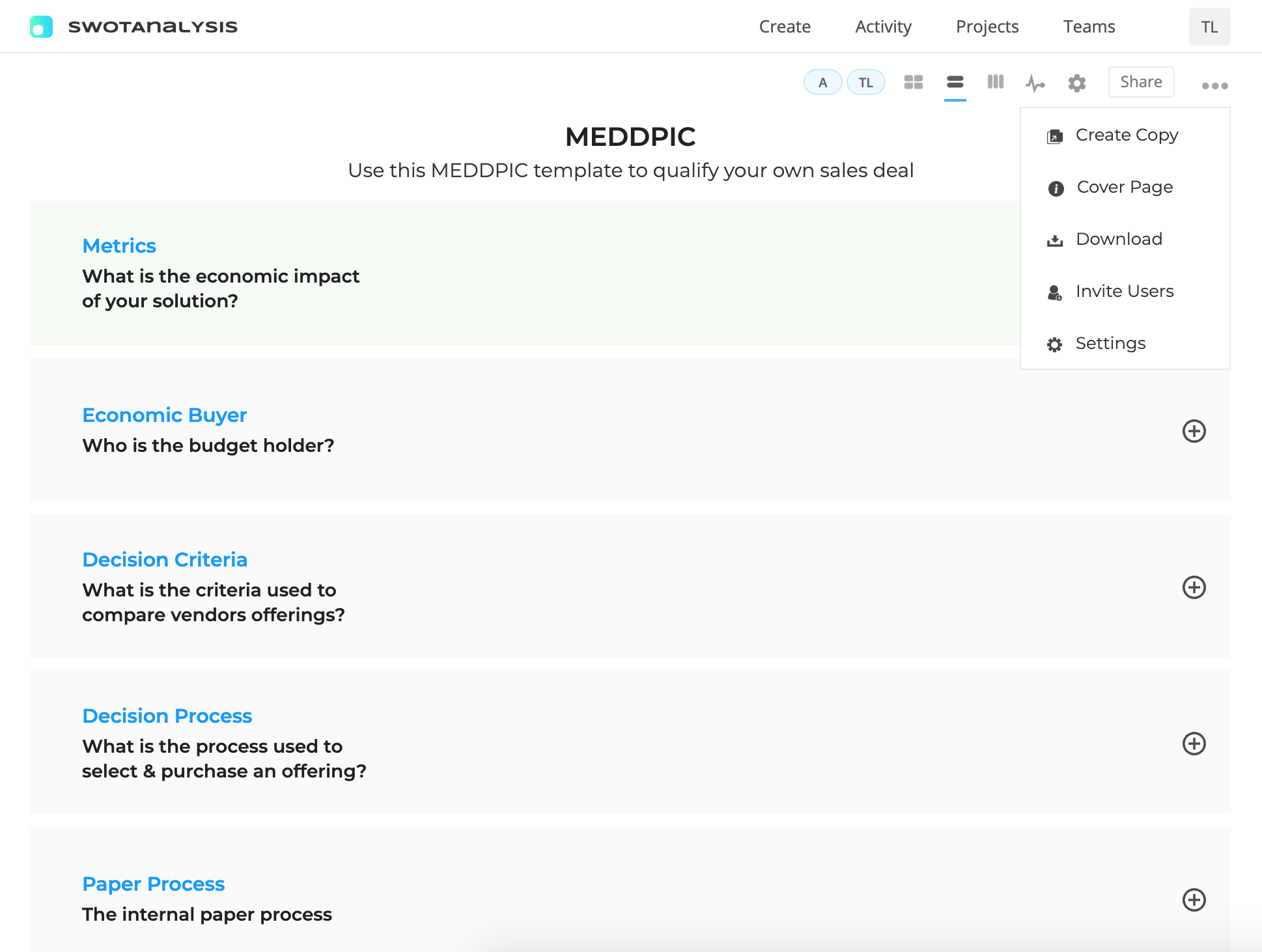Expand Decision Process with plus icon
The height and width of the screenshot is (952, 1262).
click(x=1194, y=744)
